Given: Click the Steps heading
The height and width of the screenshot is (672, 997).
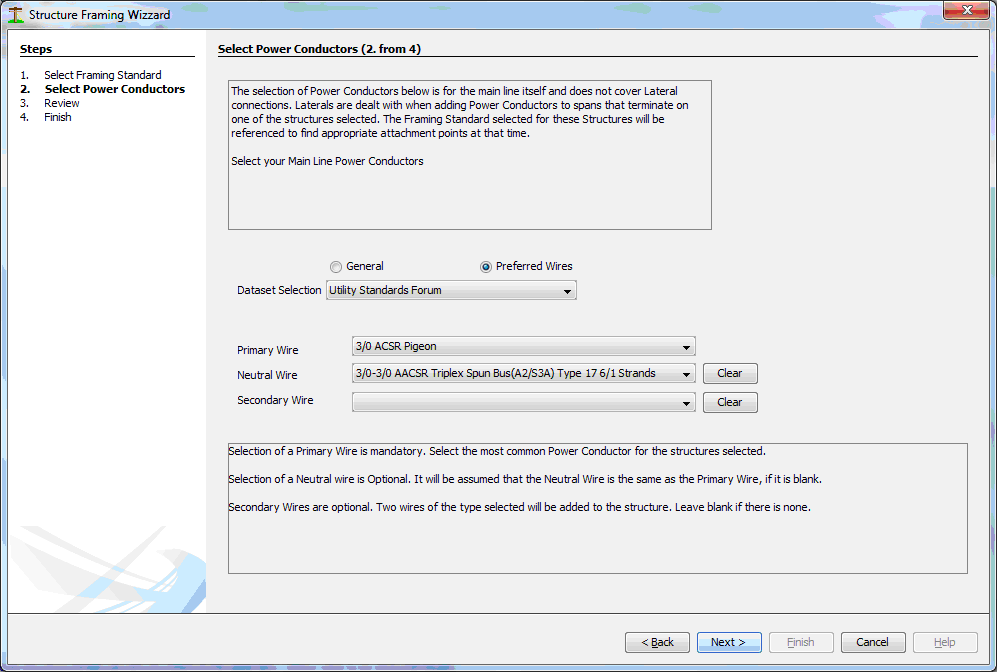Looking at the screenshot, I should click(36, 49).
